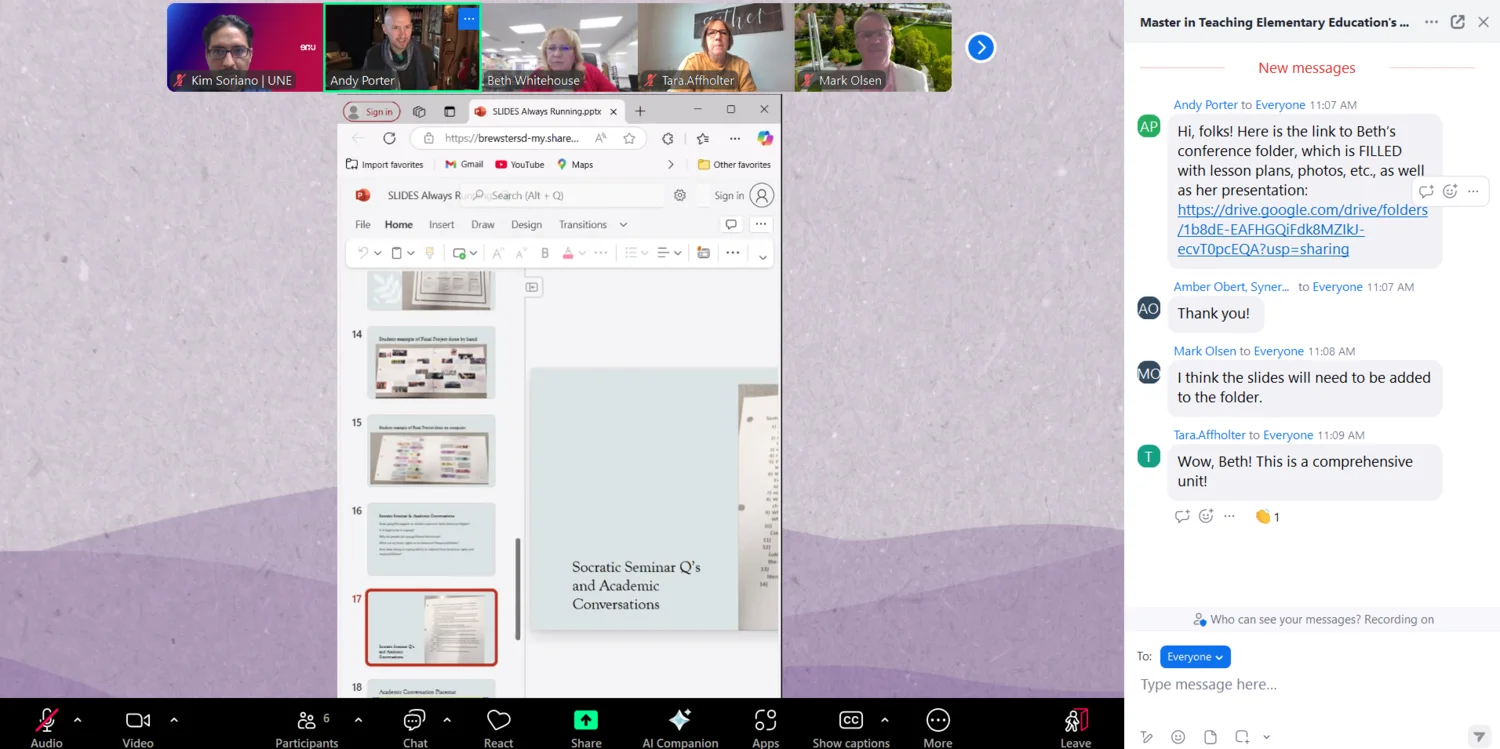Toggle the camera with Video button
This screenshot has height=749, width=1500.
click(138, 721)
